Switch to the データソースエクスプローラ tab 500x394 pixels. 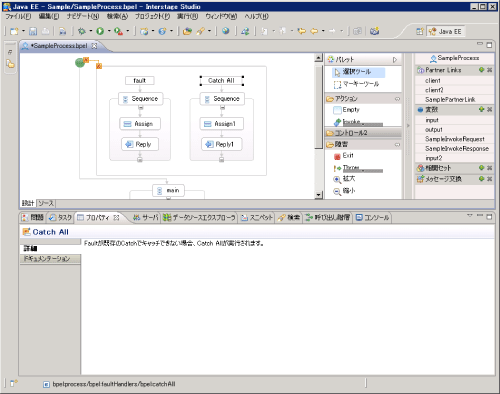(x=199, y=218)
